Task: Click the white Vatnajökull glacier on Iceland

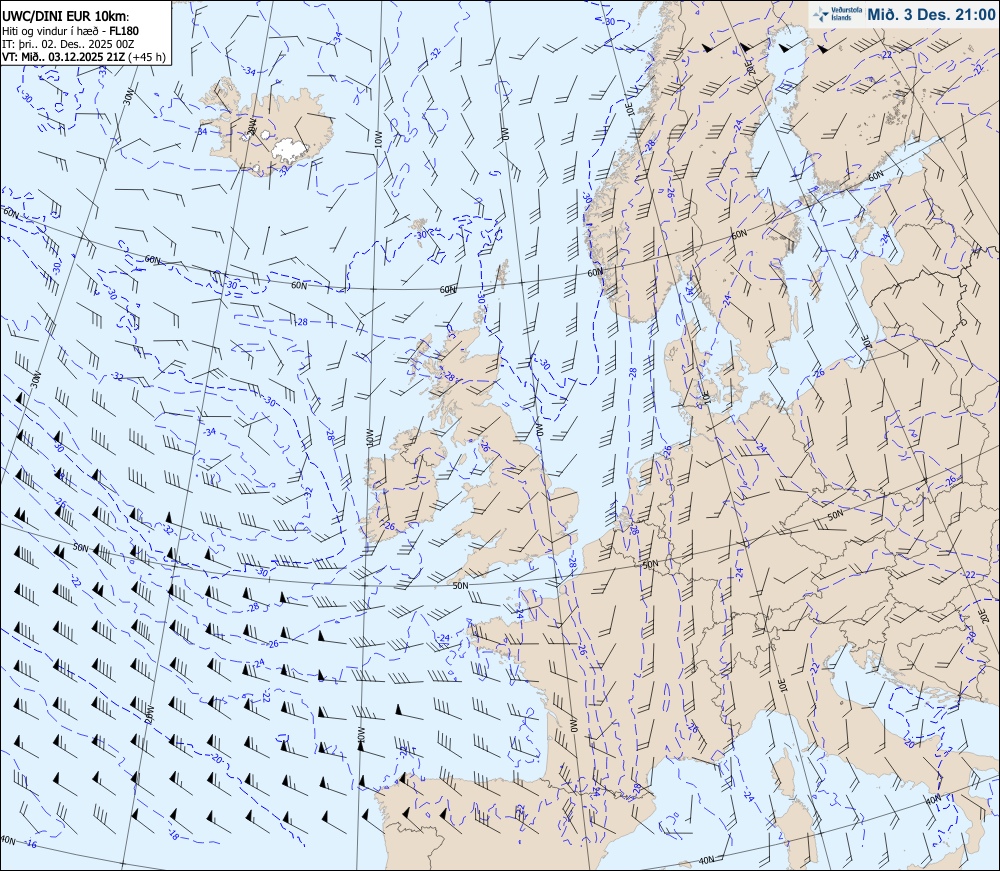Action: point(290,150)
